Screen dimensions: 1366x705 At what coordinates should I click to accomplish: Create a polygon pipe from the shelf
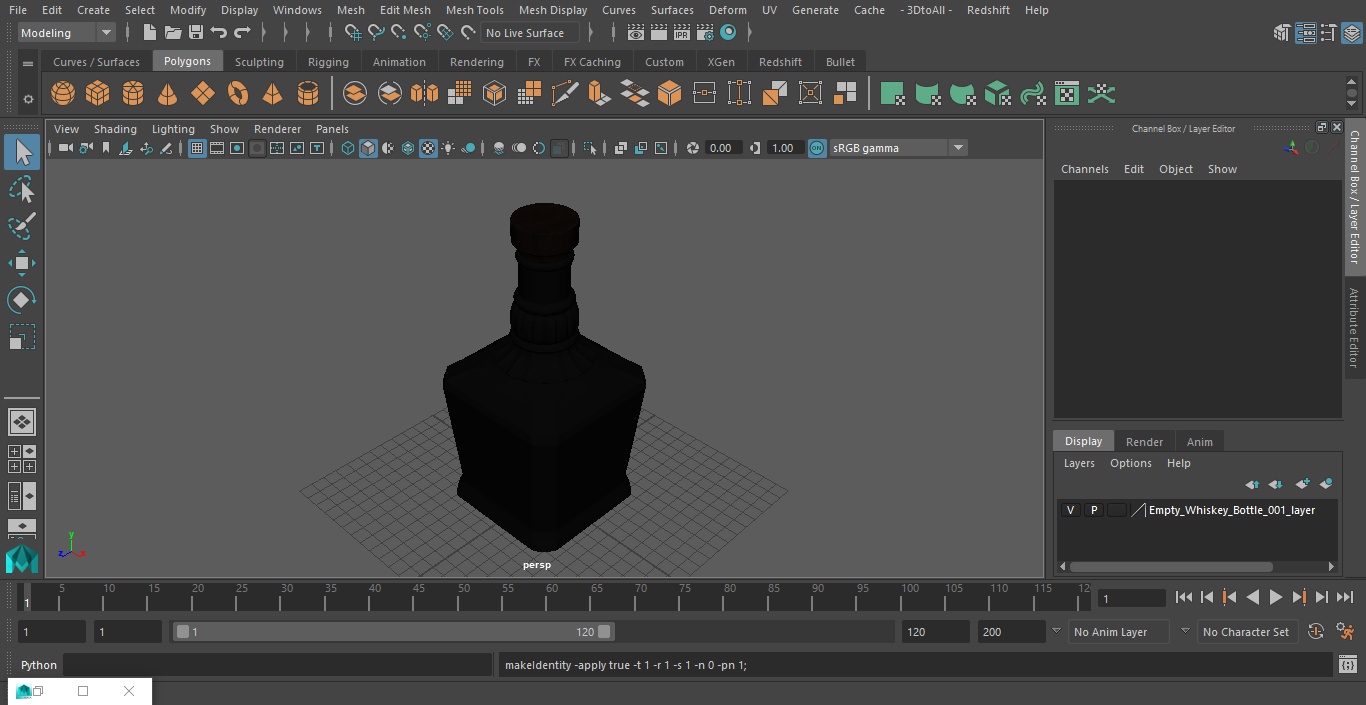(x=307, y=94)
